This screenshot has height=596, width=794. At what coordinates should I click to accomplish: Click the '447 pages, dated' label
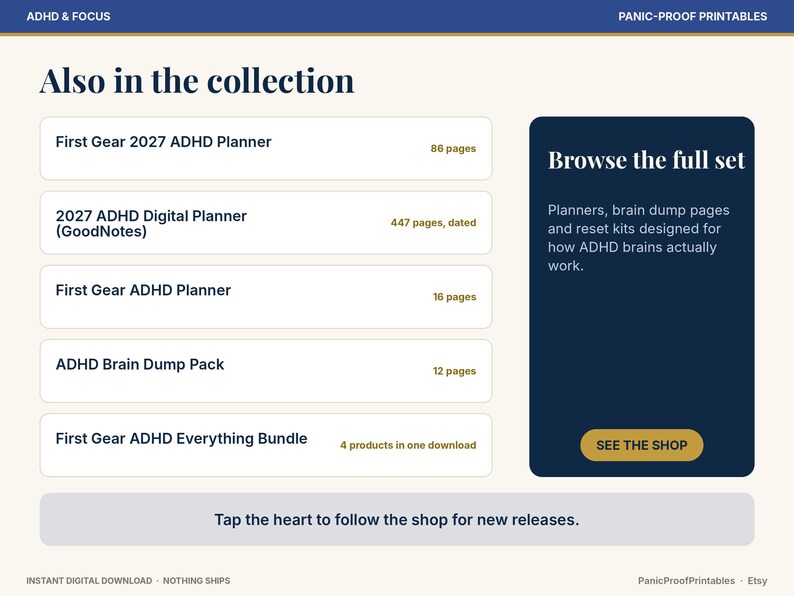coord(433,222)
